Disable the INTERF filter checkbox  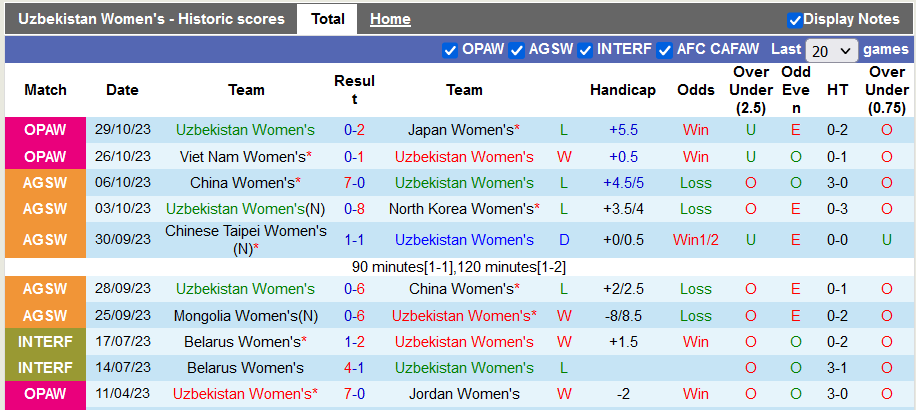coord(585,49)
